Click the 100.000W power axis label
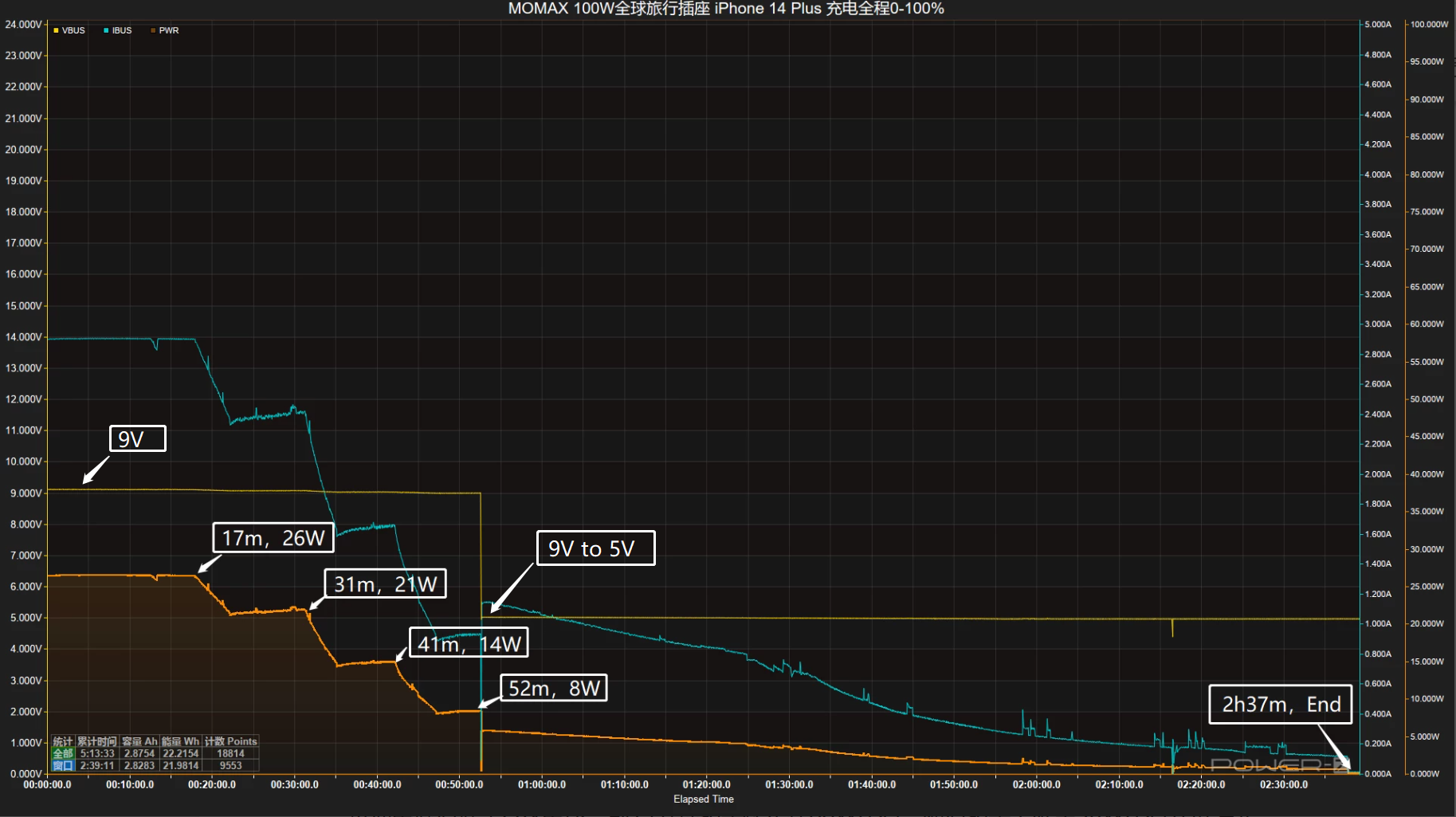Viewport: 1456px width, 817px height. click(1430, 25)
